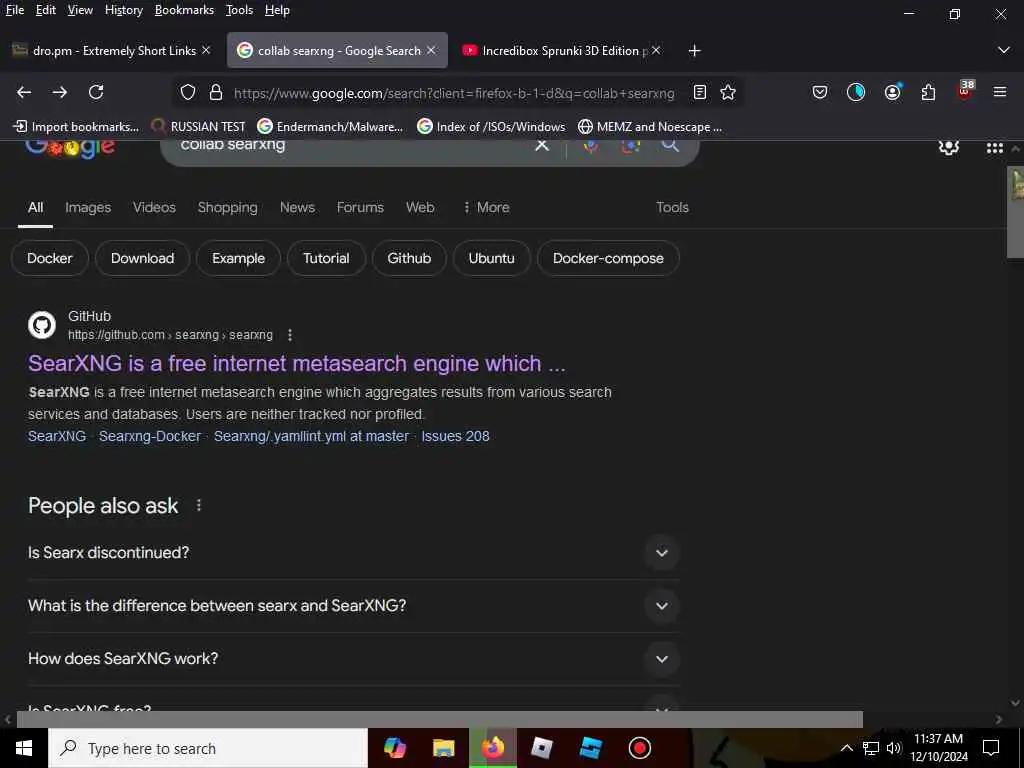Open search Tools options
Image resolution: width=1024 pixels, height=768 pixels.
(672, 207)
